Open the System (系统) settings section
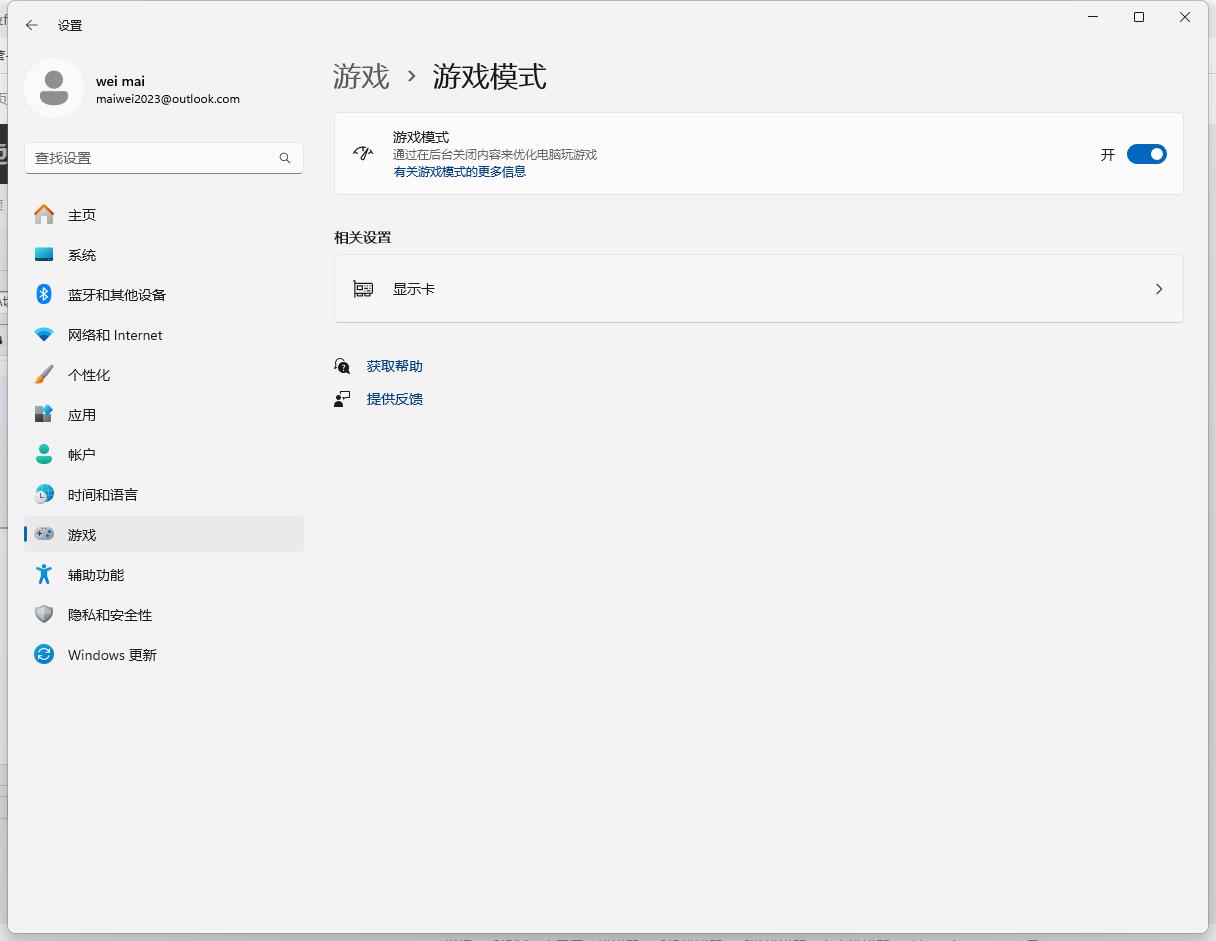The image size is (1216, 941). [x=82, y=255]
